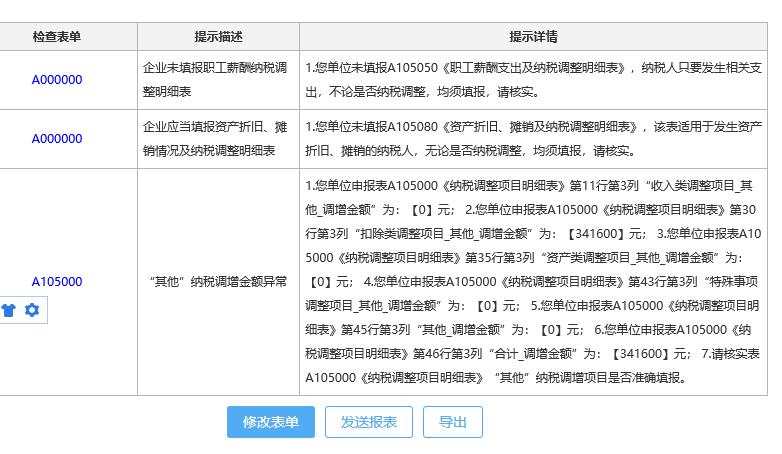This screenshot has width=782, height=454.
Task: Click the blue T-shirt skin icon
Action: [x=10, y=310]
